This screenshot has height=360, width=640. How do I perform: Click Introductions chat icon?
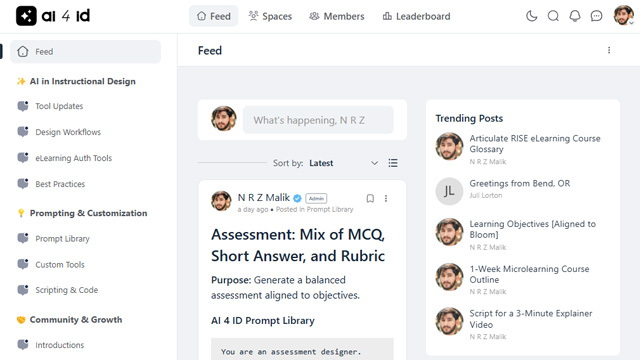tap(23, 344)
